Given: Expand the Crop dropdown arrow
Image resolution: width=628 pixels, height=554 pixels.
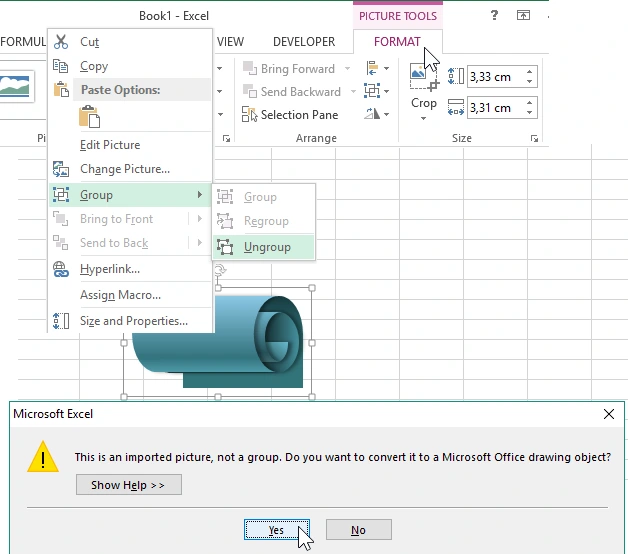Looking at the screenshot, I should (423, 118).
